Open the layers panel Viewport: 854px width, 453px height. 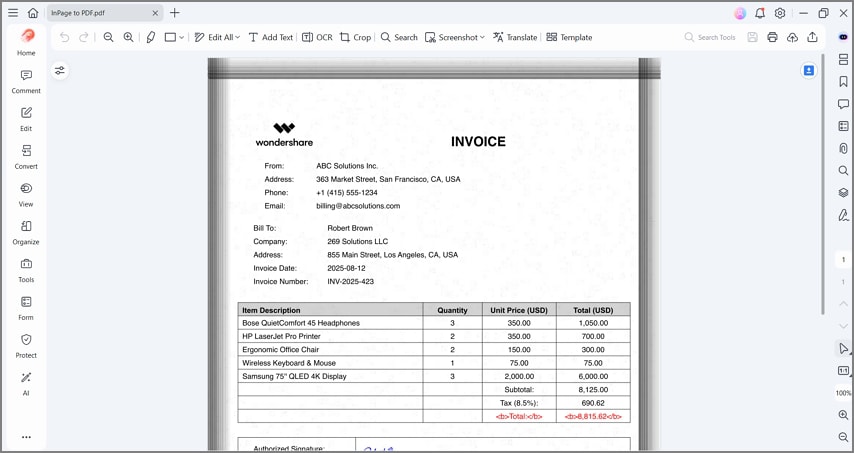point(843,193)
